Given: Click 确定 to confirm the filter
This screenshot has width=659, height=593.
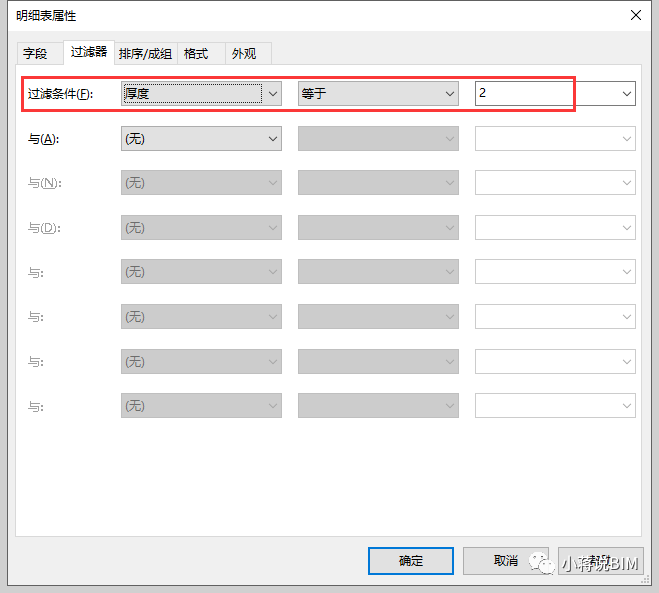Looking at the screenshot, I should pos(411,561).
